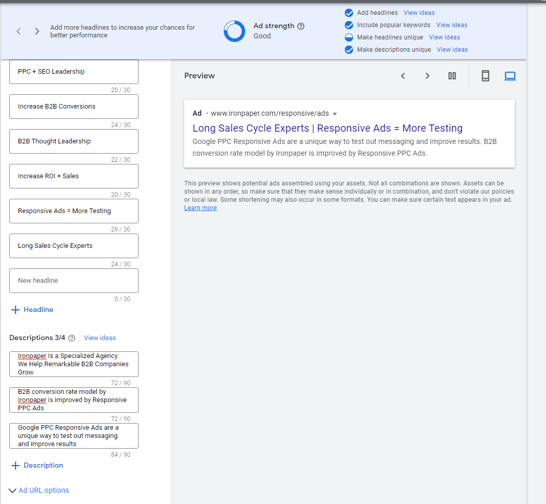This screenshot has height=504, width=546.
Task: Go to next suggestion in top banner
Action: tap(37, 31)
